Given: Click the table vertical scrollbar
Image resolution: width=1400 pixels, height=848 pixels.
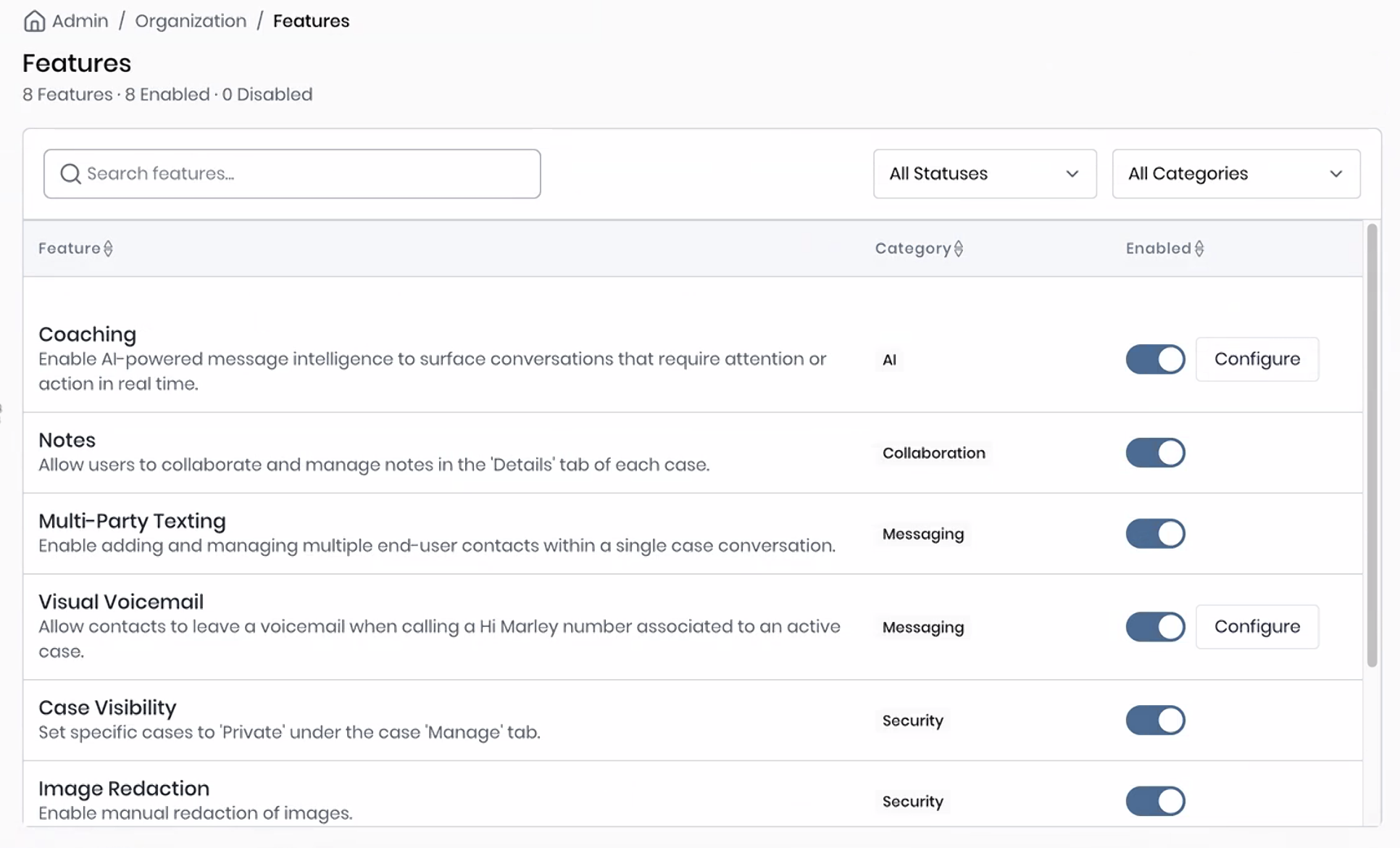Looking at the screenshot, I should click(1371, 446).
